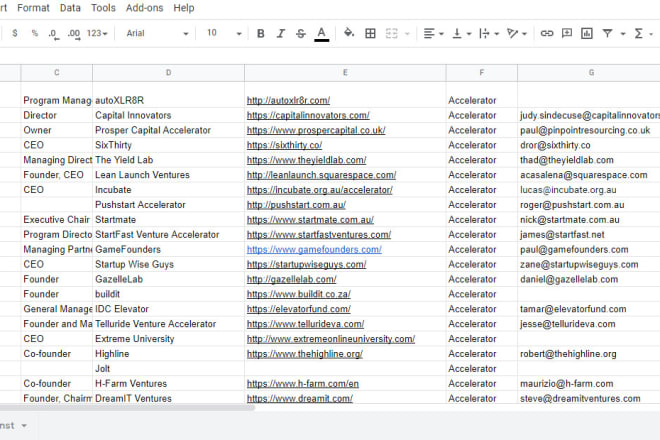Screen dimensions: 660x440
Task: Select the 'Executive Chair' title cell
Action: [x=57, y=220]
